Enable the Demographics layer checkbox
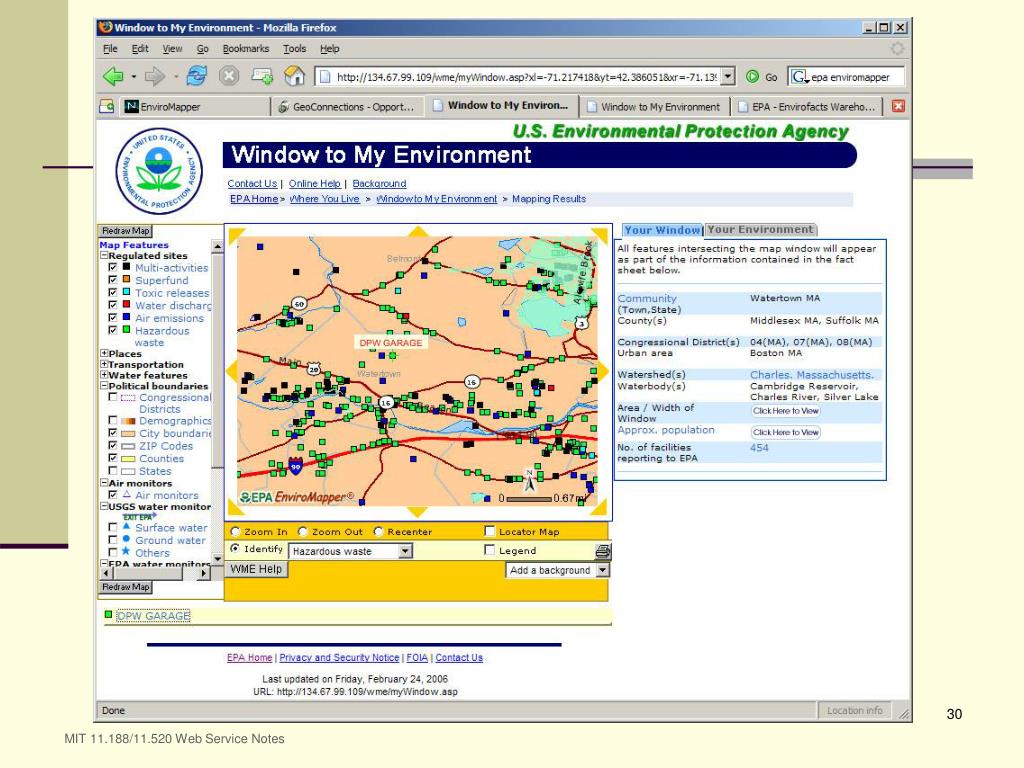This screenshot has height=768, width=1024. coord(112,420)
